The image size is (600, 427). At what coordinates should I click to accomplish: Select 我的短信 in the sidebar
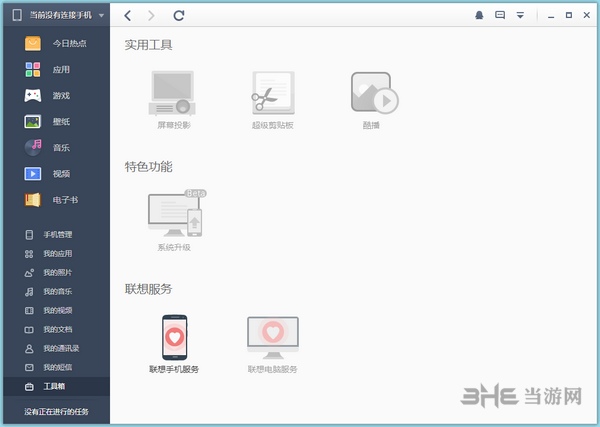click(x=57, y=367)
